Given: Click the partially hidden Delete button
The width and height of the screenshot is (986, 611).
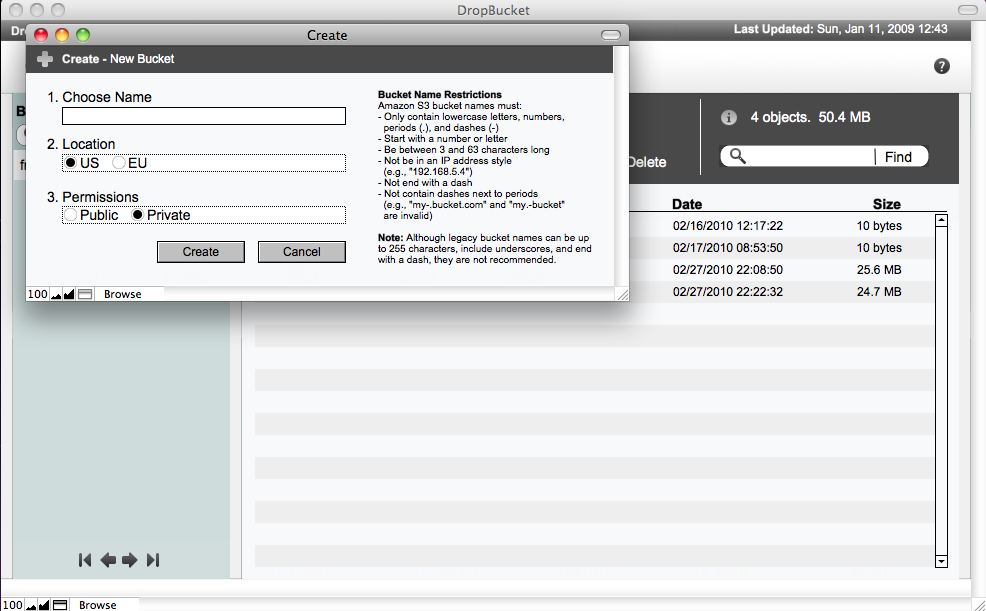Looking at the screenshot, I should [648, 162].
